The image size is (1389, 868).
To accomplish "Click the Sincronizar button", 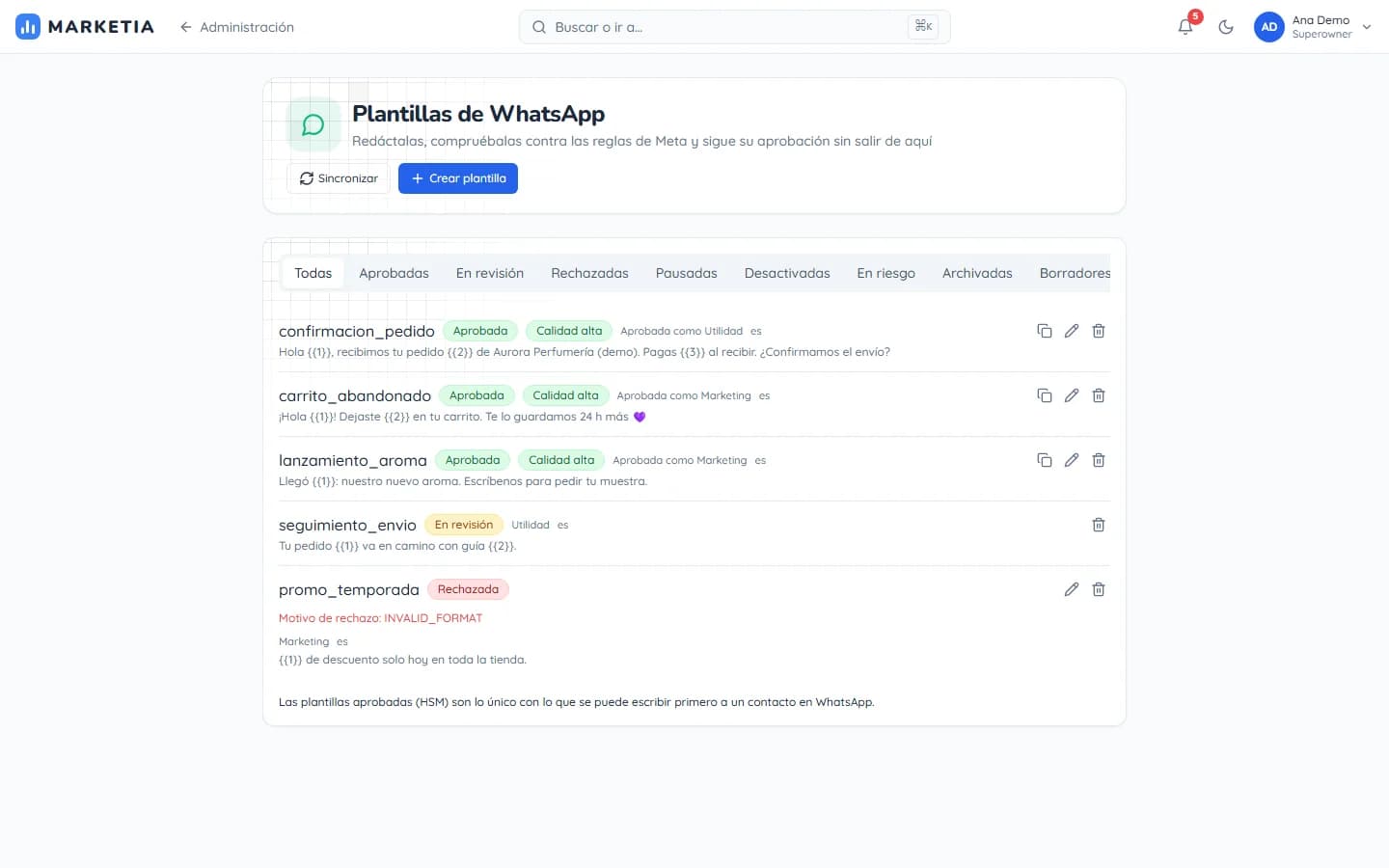I will pos(339,178).
